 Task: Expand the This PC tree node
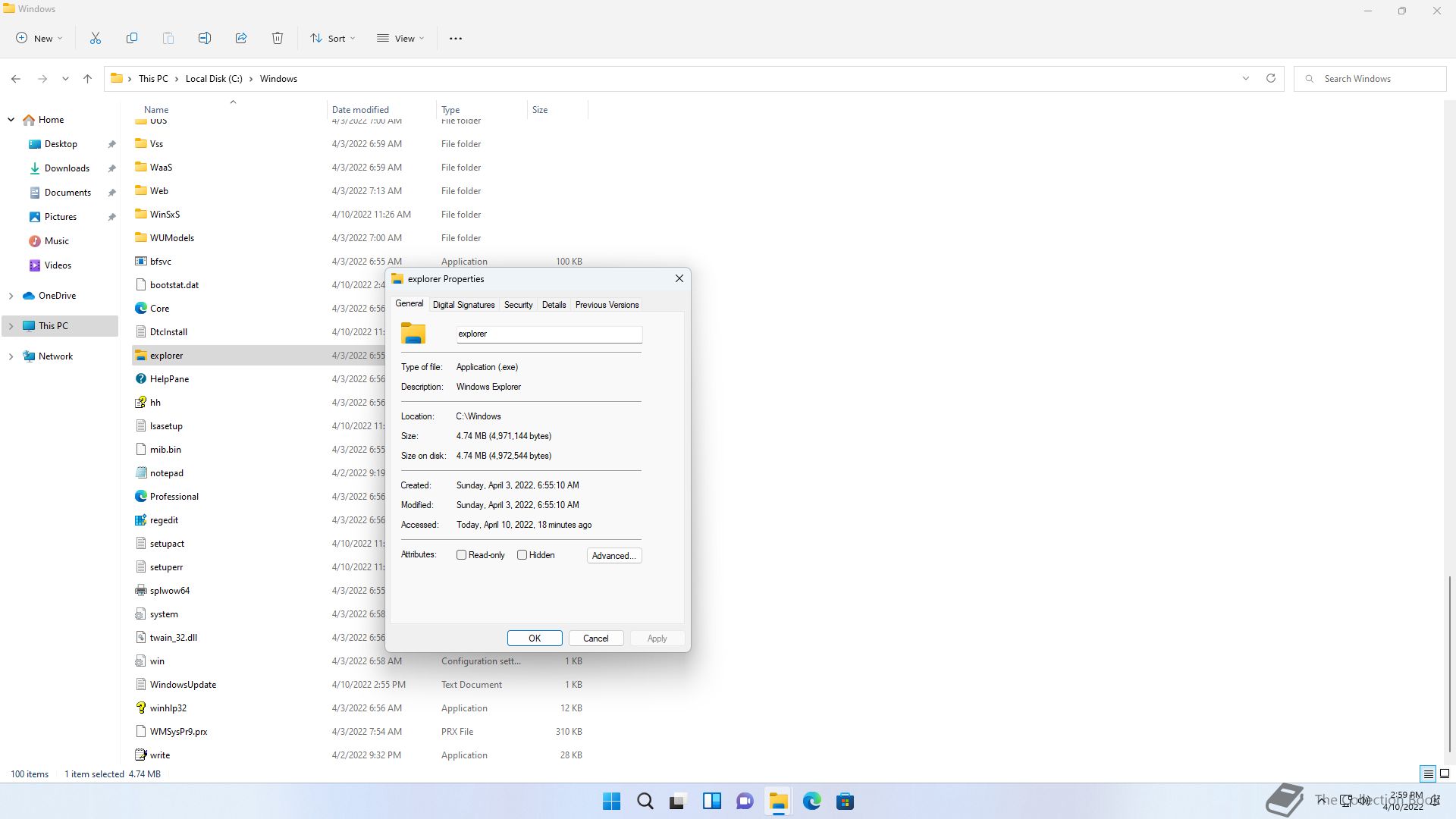point(11,326)
